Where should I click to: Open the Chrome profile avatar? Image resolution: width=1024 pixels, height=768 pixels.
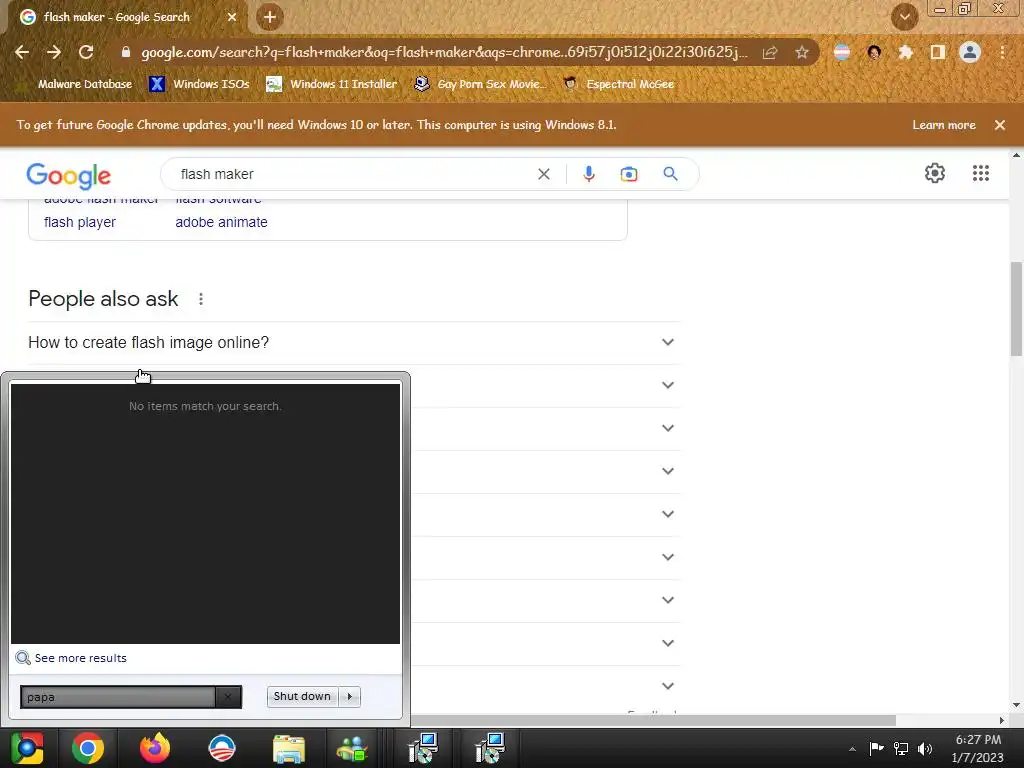970,52
